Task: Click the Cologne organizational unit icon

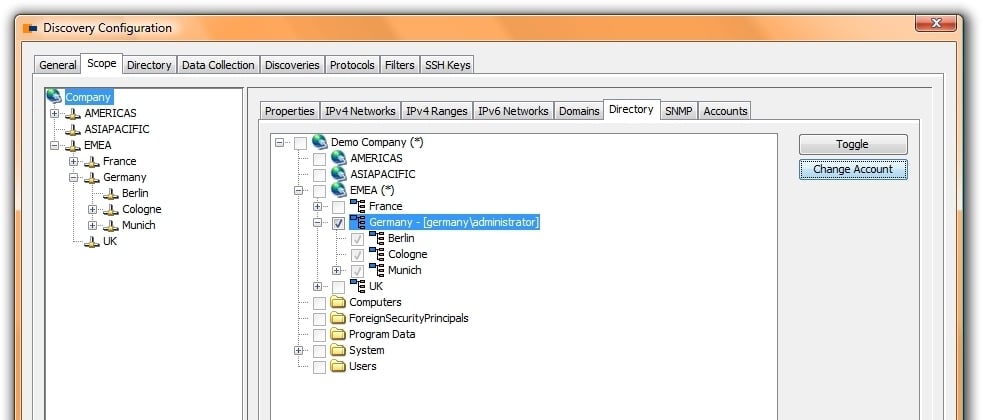Action: (x=376, y=254)
